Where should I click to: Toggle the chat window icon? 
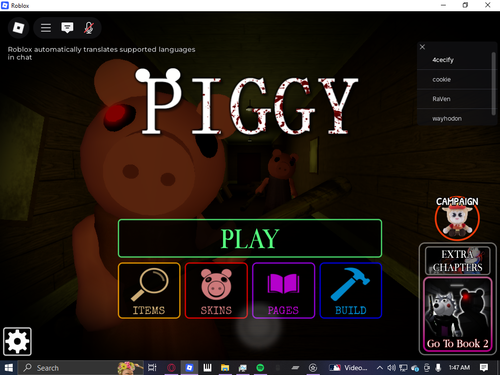pyautogui.click(x=67, y=28)
